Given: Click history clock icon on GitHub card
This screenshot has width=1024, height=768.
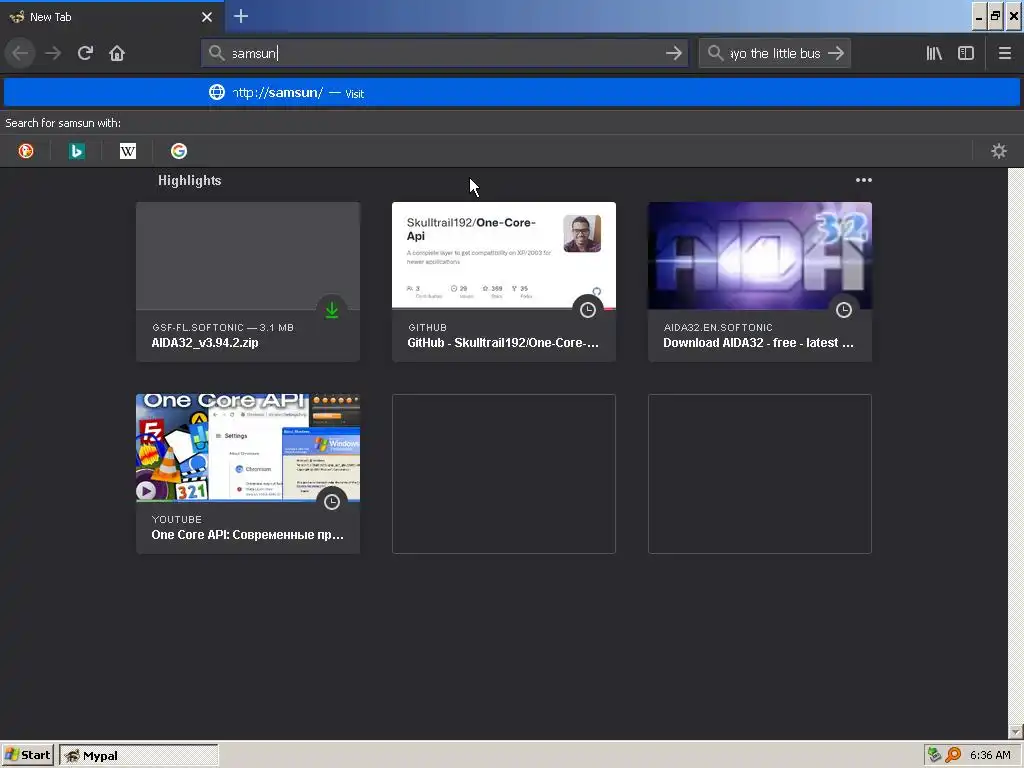Looking at the screenshot, I should tap(588, 310).
